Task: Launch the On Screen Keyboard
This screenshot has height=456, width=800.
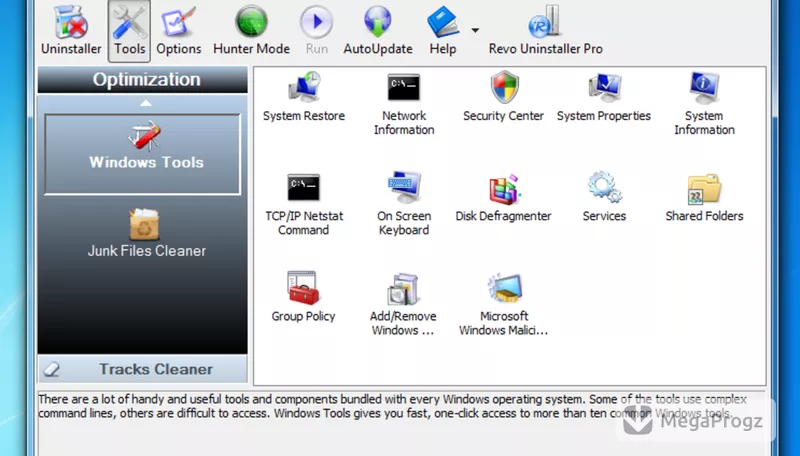Action: click(x=404, y=205)
